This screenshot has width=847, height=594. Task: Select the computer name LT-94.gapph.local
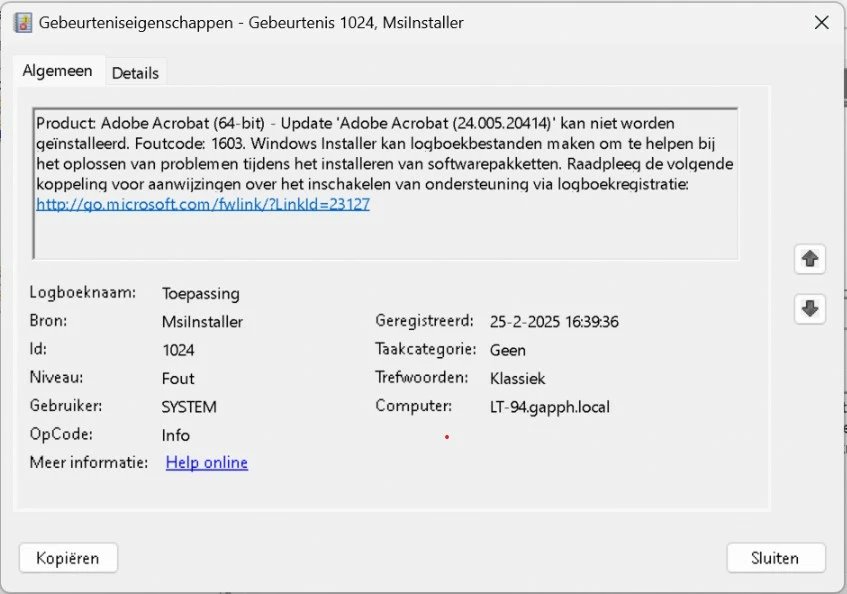[x=549, y=407]
